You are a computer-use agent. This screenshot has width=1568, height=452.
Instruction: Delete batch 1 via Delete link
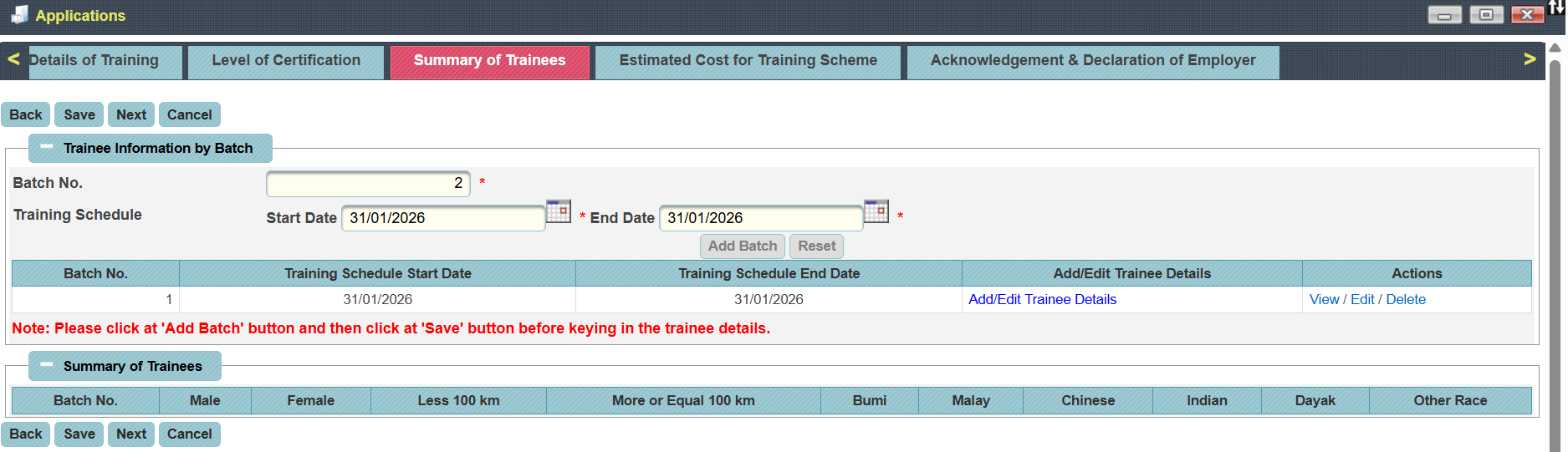[x=1406, y=299]
